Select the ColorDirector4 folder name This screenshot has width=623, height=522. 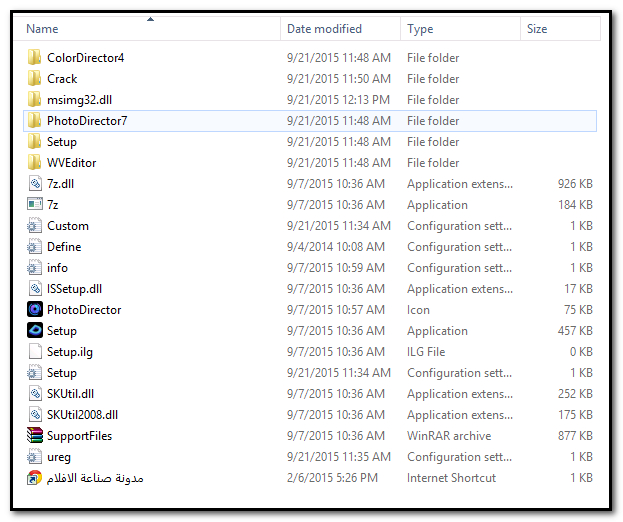click(x=85, y=58)
